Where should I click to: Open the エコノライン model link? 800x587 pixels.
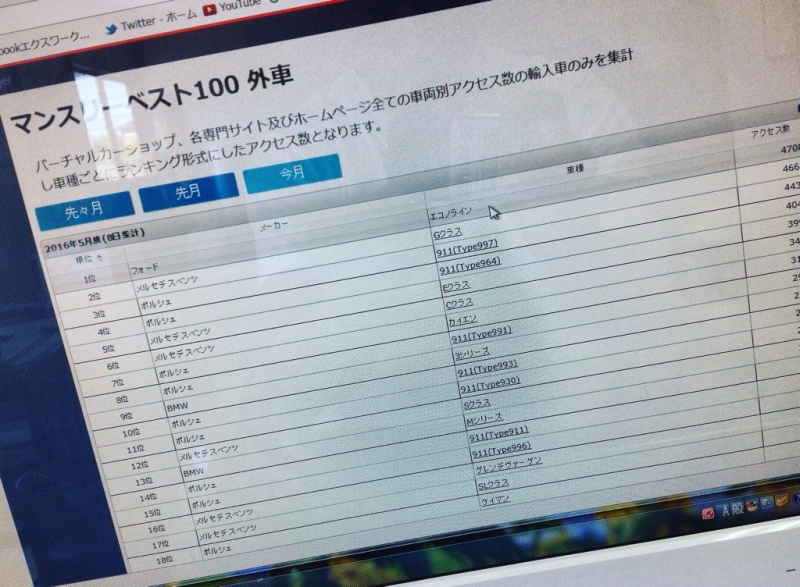(x=451, y=214)
